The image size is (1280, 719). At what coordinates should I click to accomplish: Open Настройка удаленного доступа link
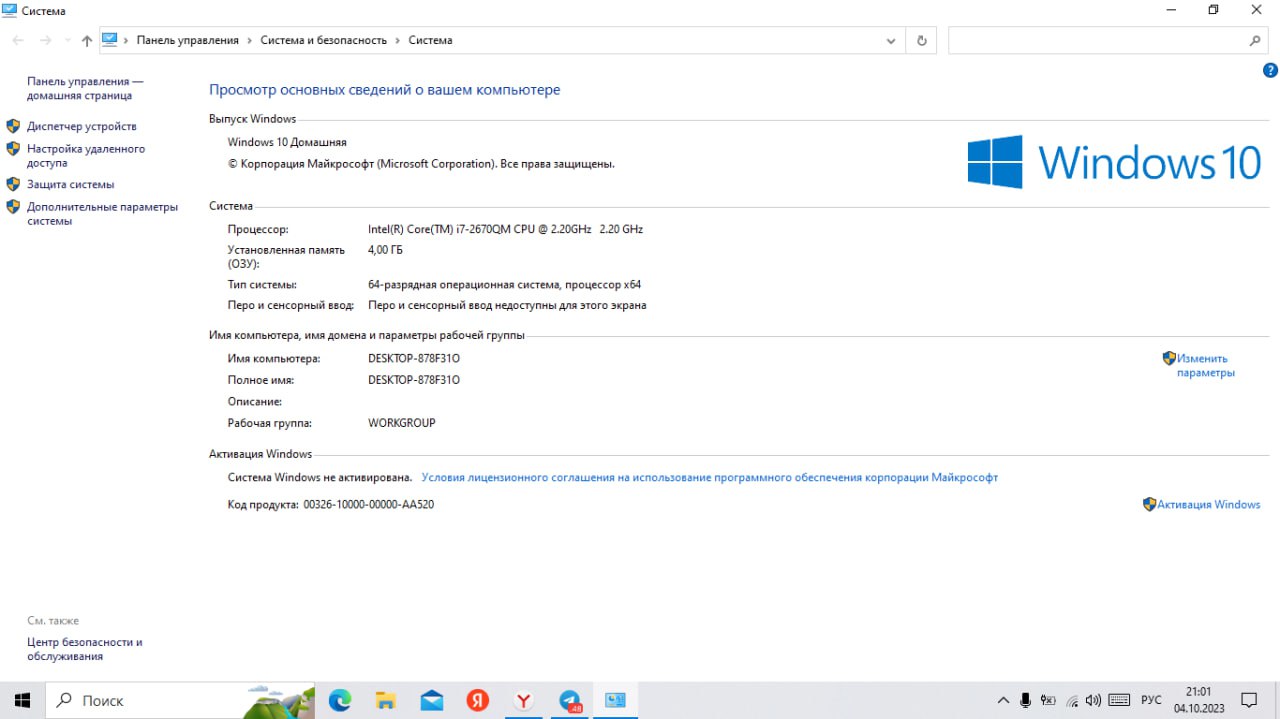point(86,155)
